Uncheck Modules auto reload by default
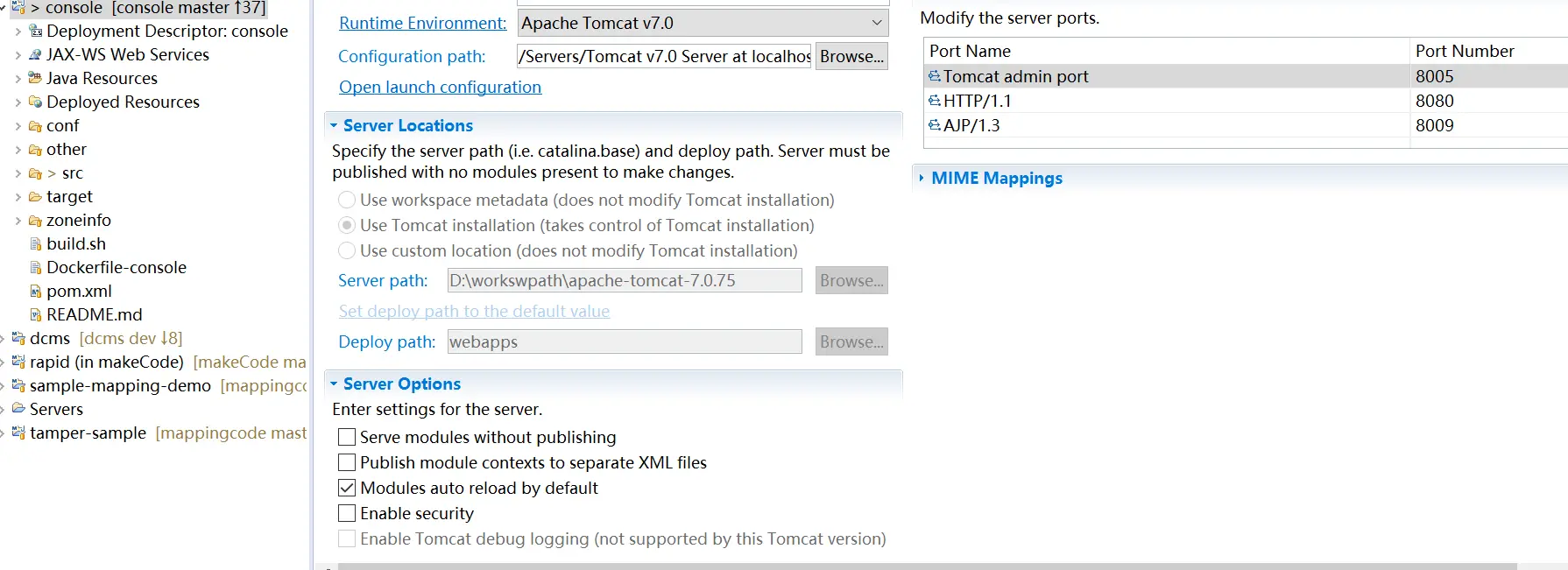This screenshot has width=1568, height=570. 347,488
